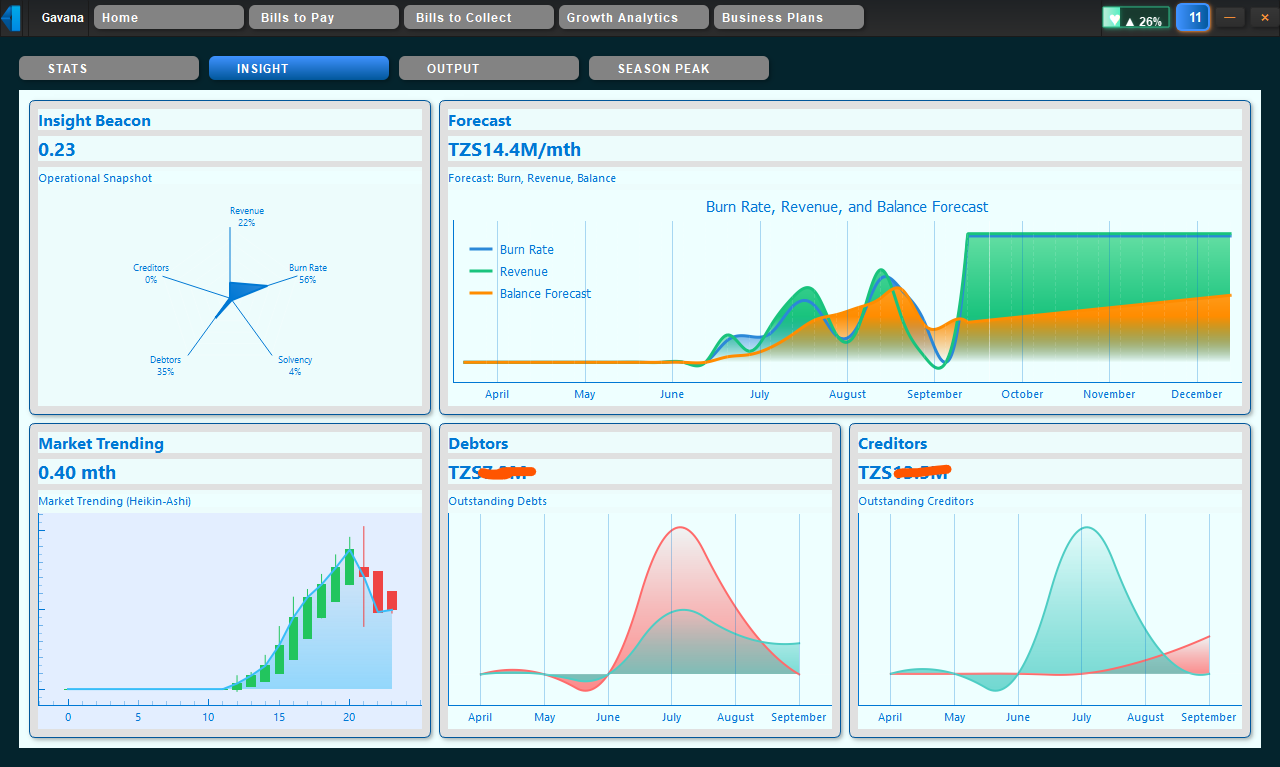Click the Debtors panel title
1280x767 pixels.
click(478, 444)
